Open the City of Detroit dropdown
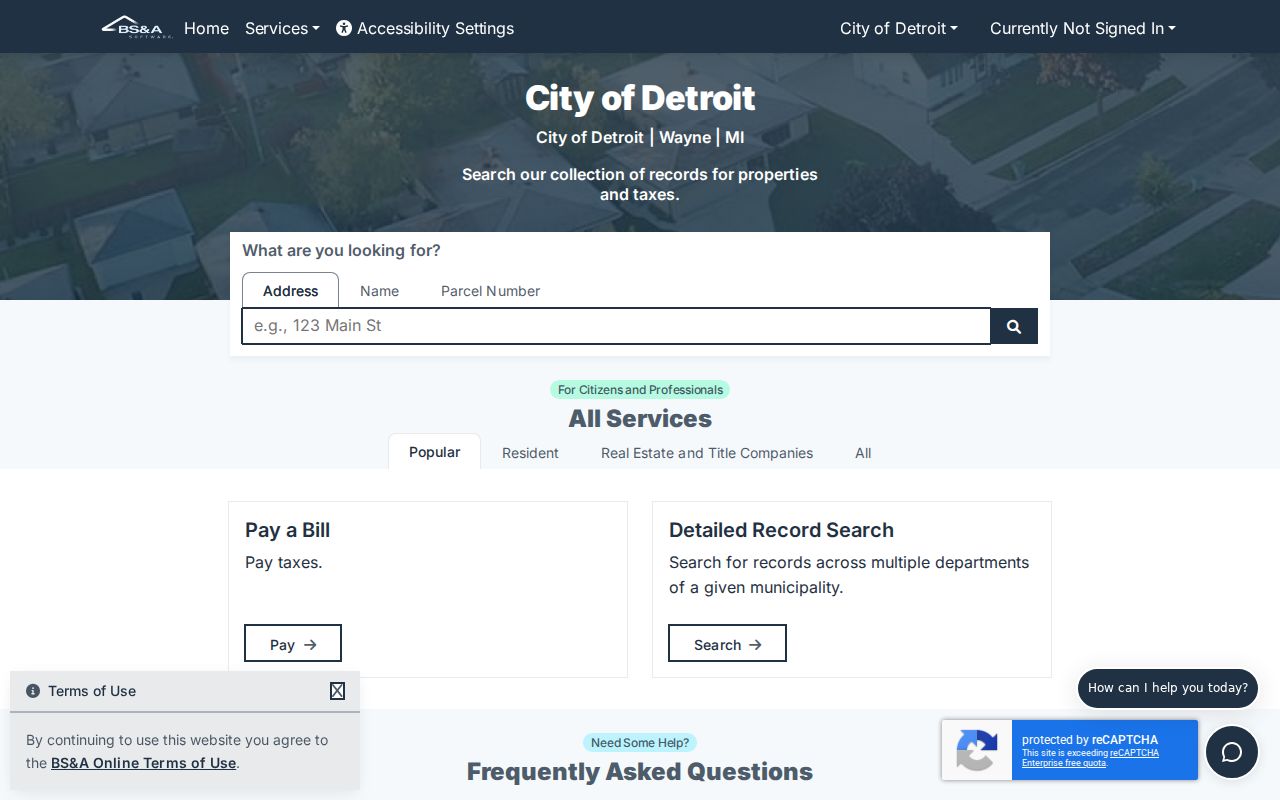The height and width of the screenshot is (800, 1280). coord(899,28)
